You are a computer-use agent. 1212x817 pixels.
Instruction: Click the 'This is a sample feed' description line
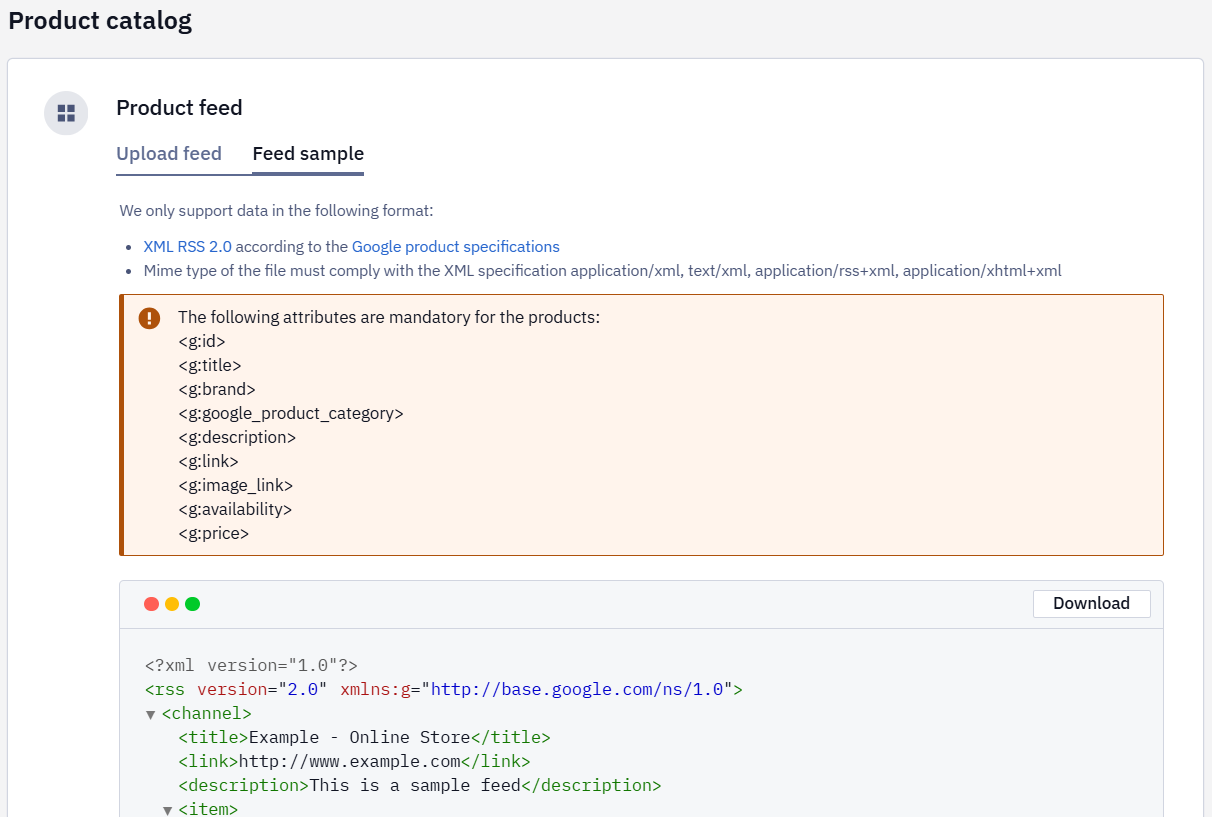coord(420,786)
